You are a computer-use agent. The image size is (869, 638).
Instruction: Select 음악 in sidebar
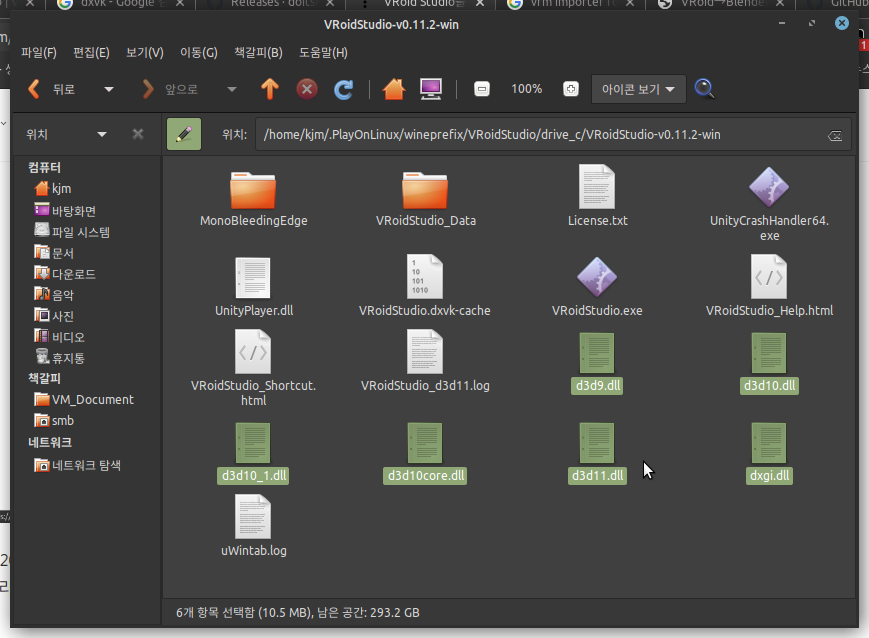(54, 295)
